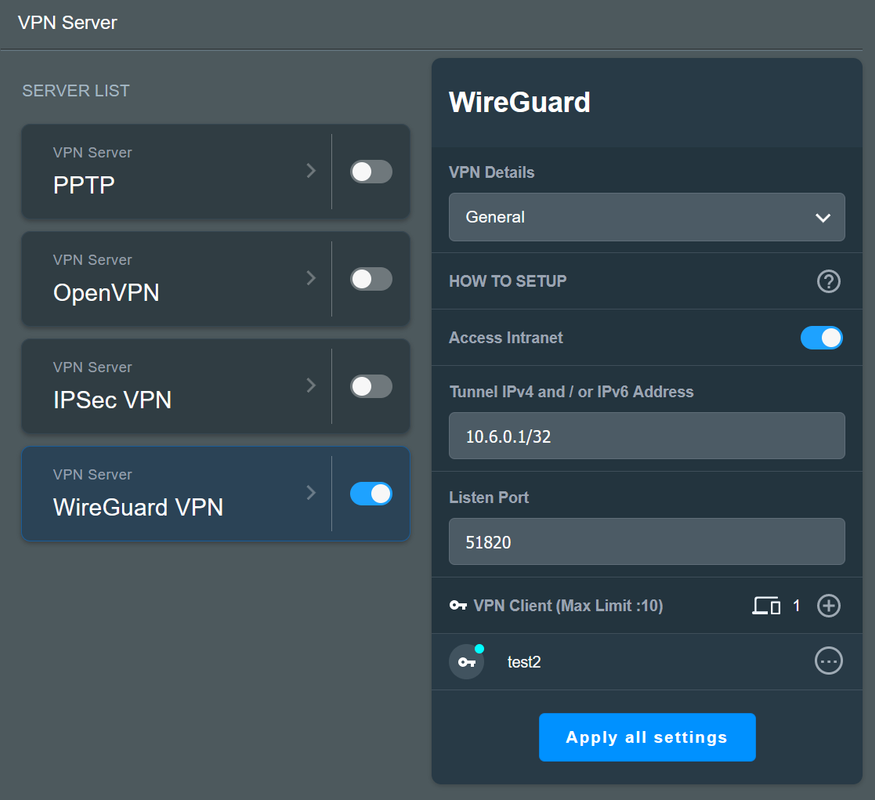Focus the Listen Port field
Screen dimensions: 875x800
point(647,542)
